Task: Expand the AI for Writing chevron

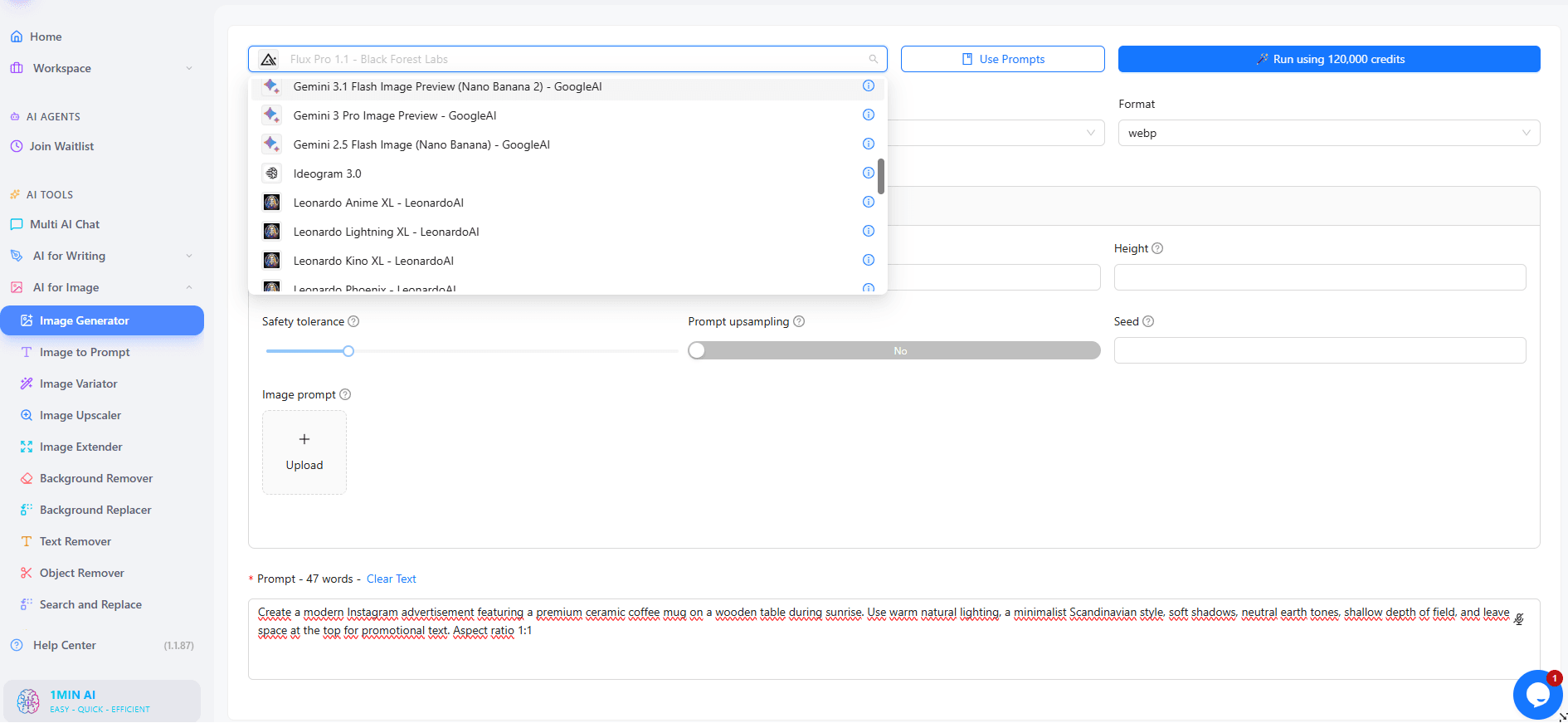Action: [x=189, y=256]
